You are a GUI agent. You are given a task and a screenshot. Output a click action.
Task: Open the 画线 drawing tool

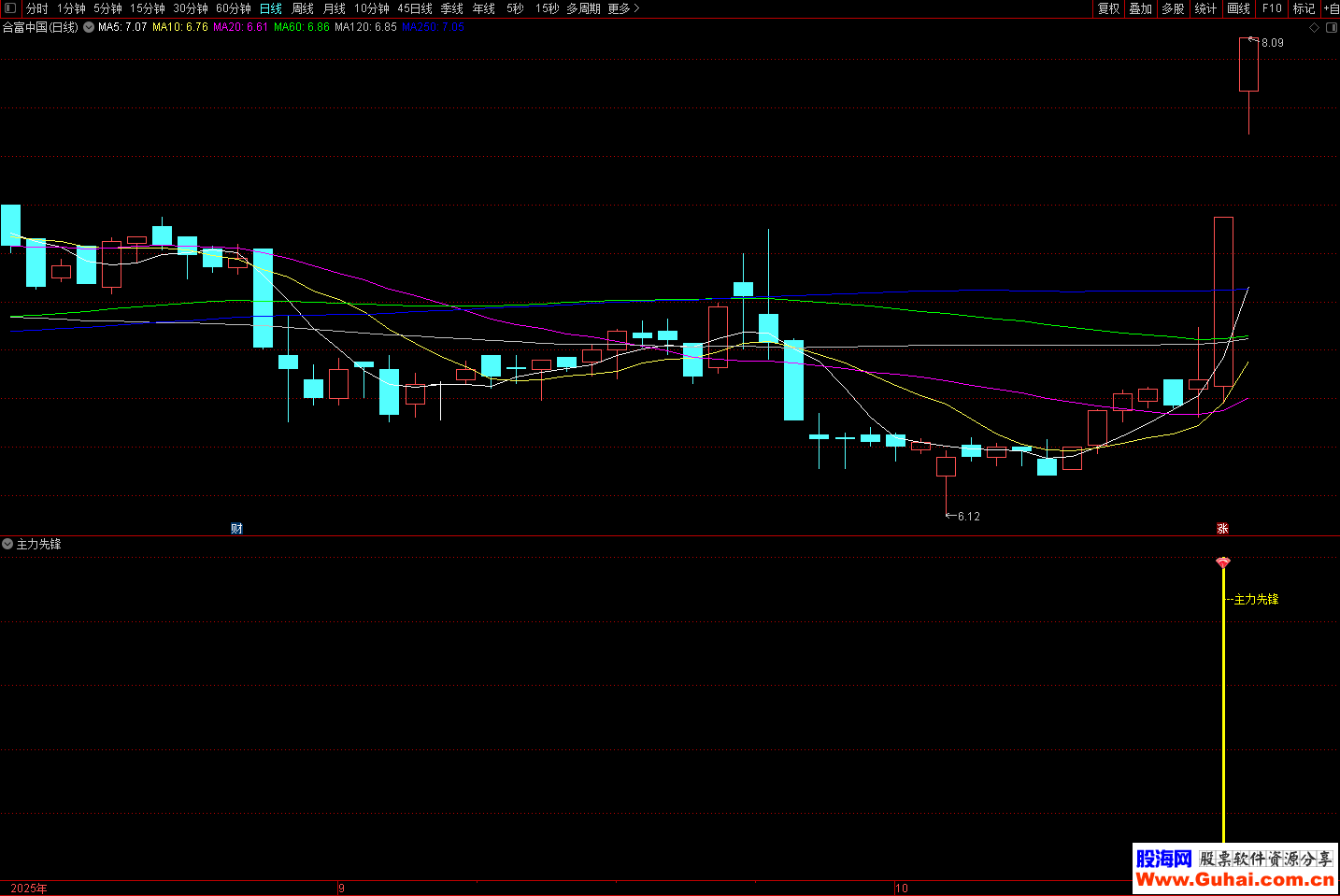point(1239,8)
